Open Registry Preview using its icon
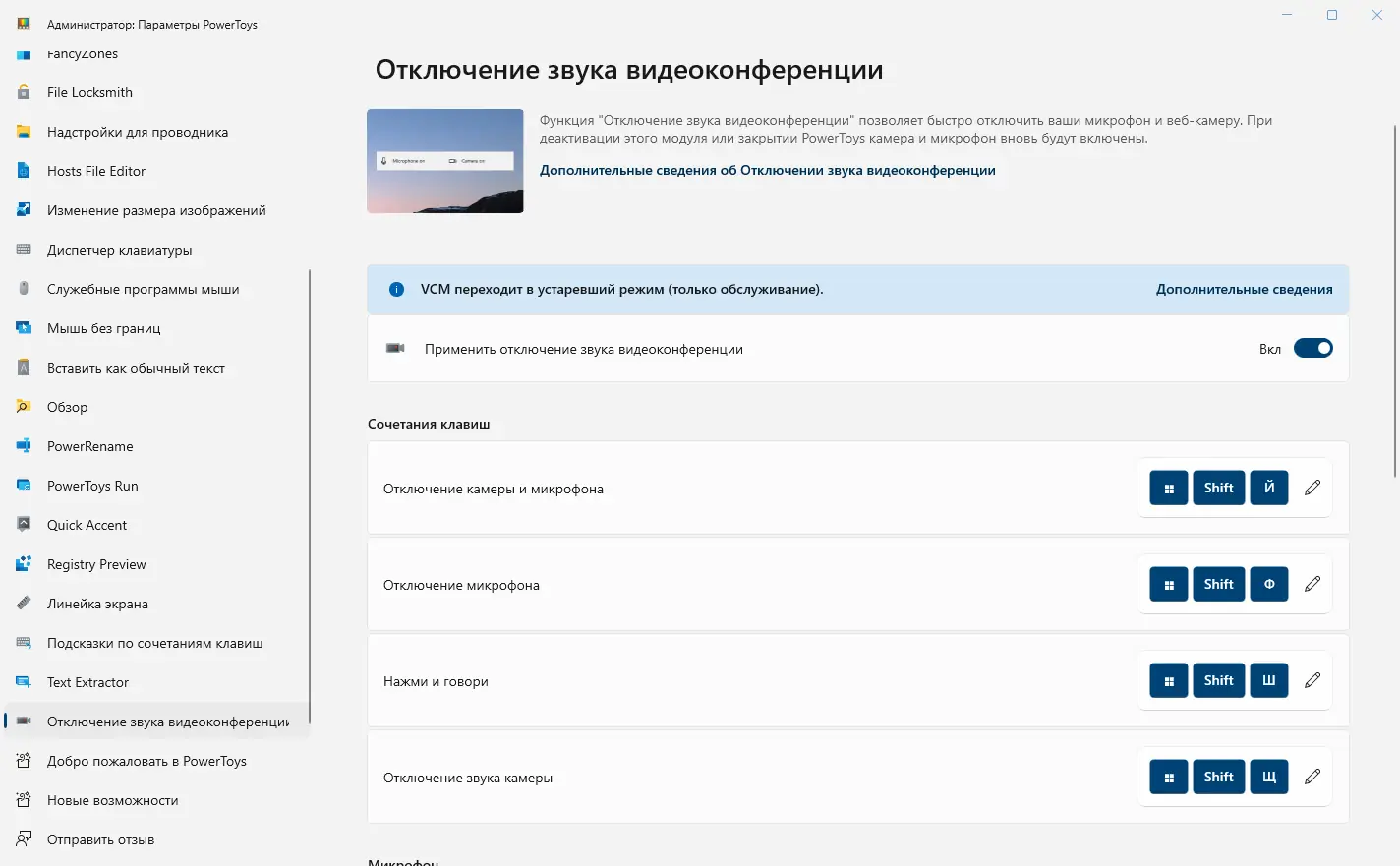 pyautogui.click(x=24, y=564)
